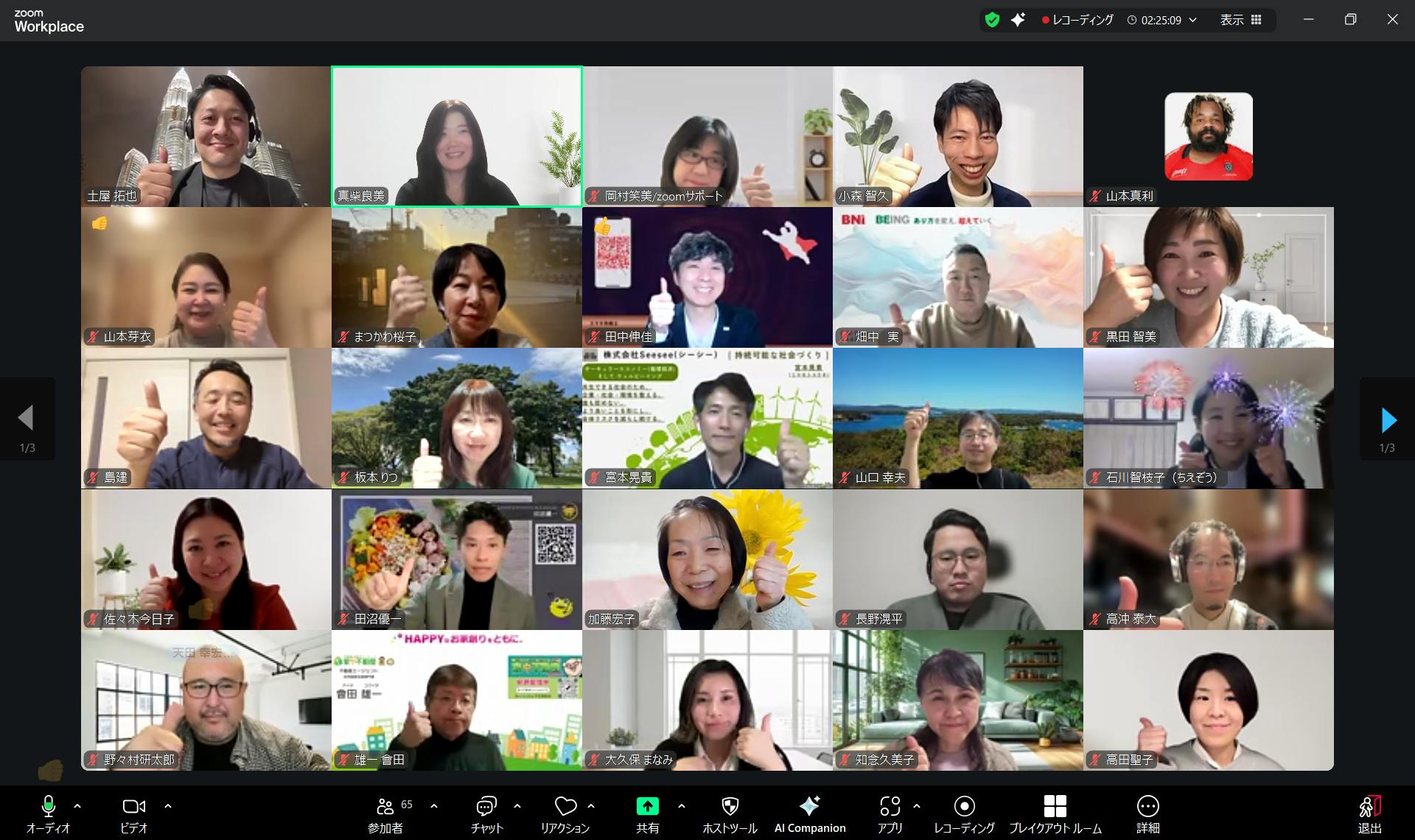Select 山本真利's video thumbnail
Screen dimensions: 1415x840
(1208, 136)
